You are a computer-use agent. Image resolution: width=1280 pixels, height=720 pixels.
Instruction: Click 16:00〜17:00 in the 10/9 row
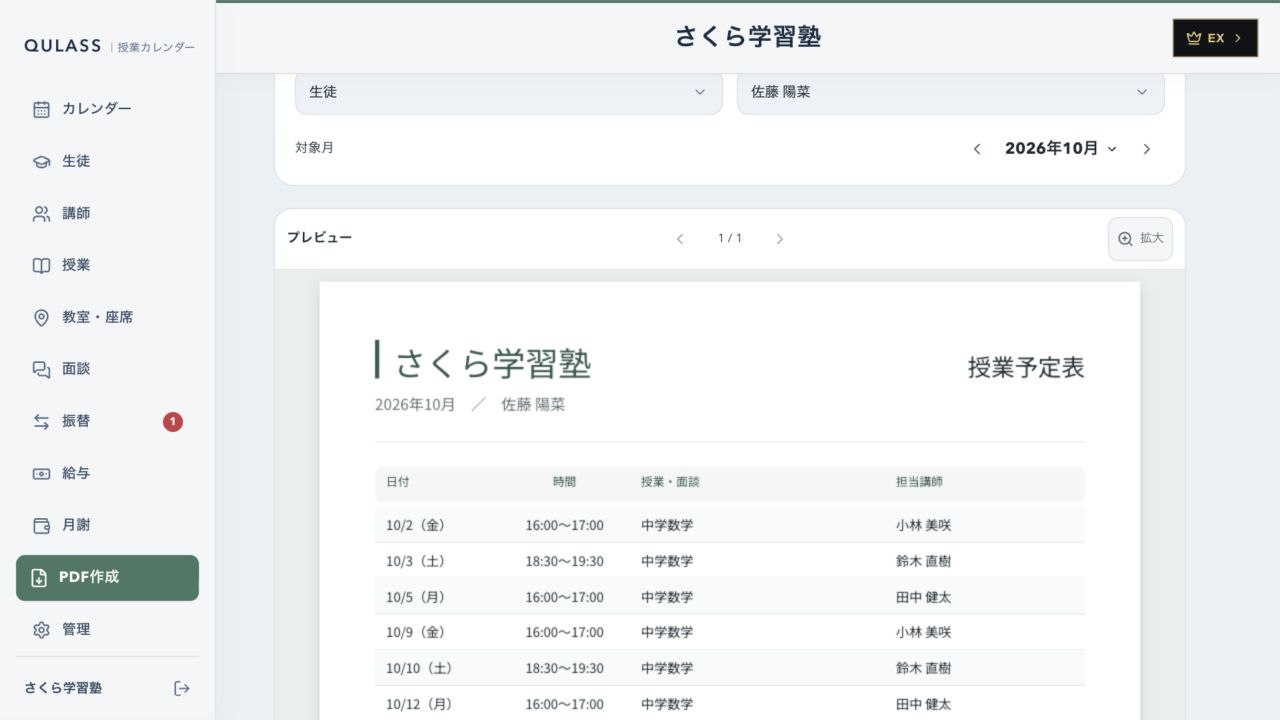[565, 632]
